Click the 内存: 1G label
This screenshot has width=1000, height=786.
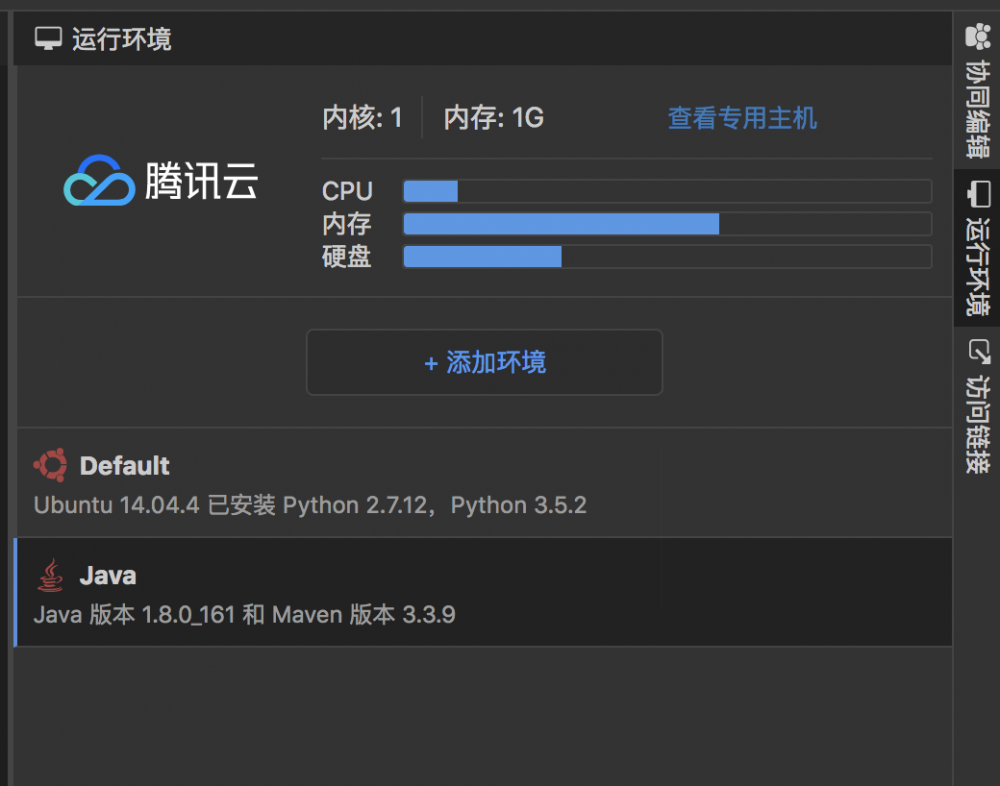pyautogui.click(x=492, y=117)
